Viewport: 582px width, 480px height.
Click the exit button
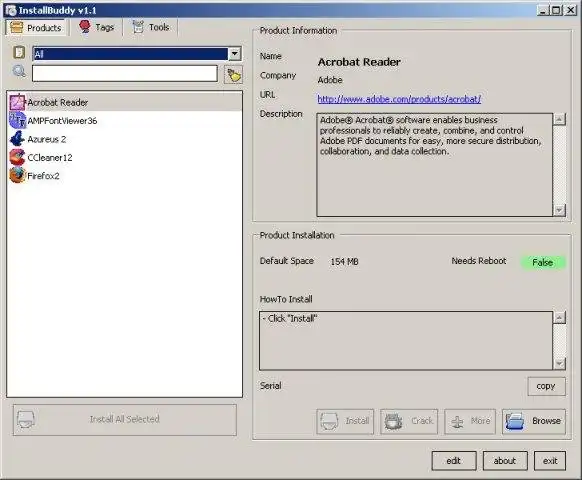pos(550,461)
